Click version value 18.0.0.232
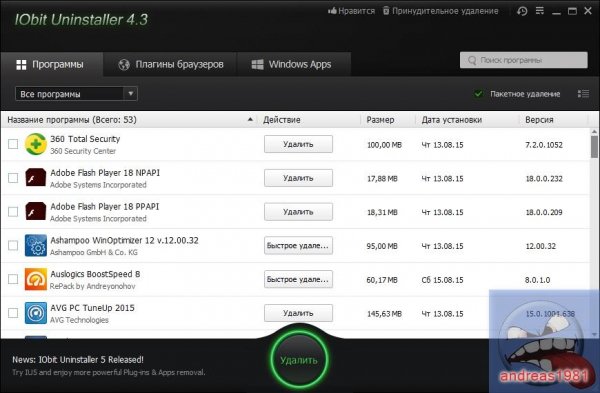 pos(544,179)
